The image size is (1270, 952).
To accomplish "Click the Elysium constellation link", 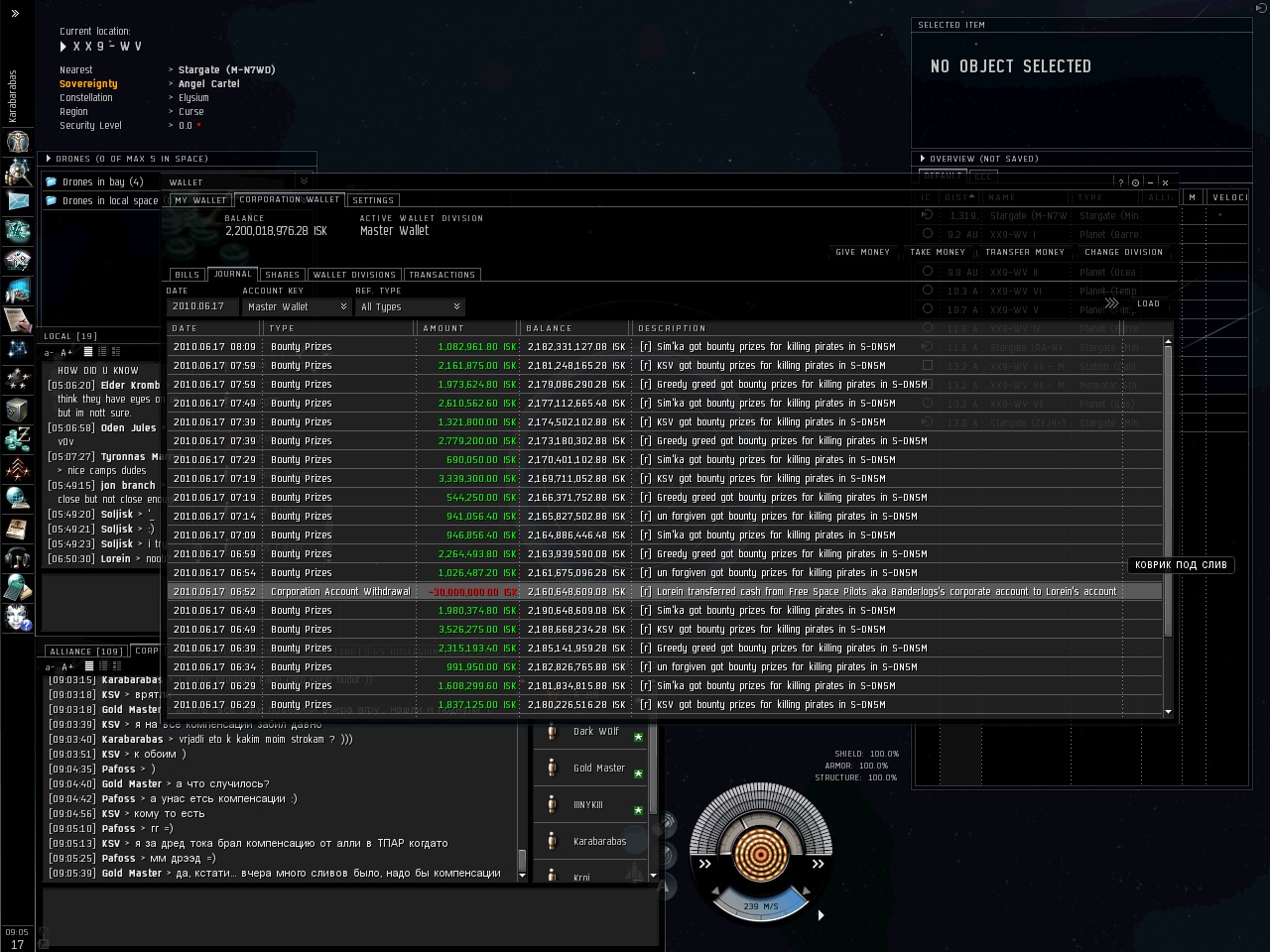I will (x=193, y=98).
